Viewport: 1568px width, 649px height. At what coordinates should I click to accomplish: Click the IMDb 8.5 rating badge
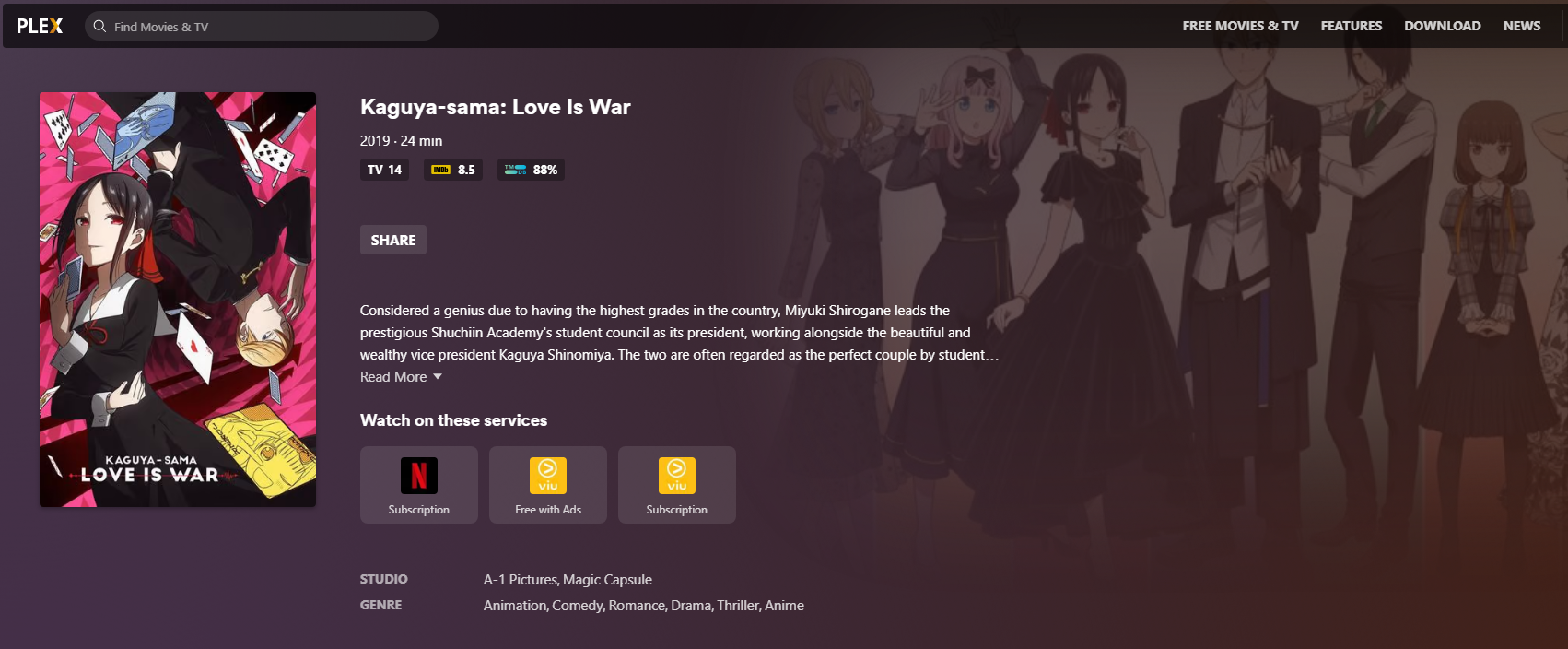453,170
